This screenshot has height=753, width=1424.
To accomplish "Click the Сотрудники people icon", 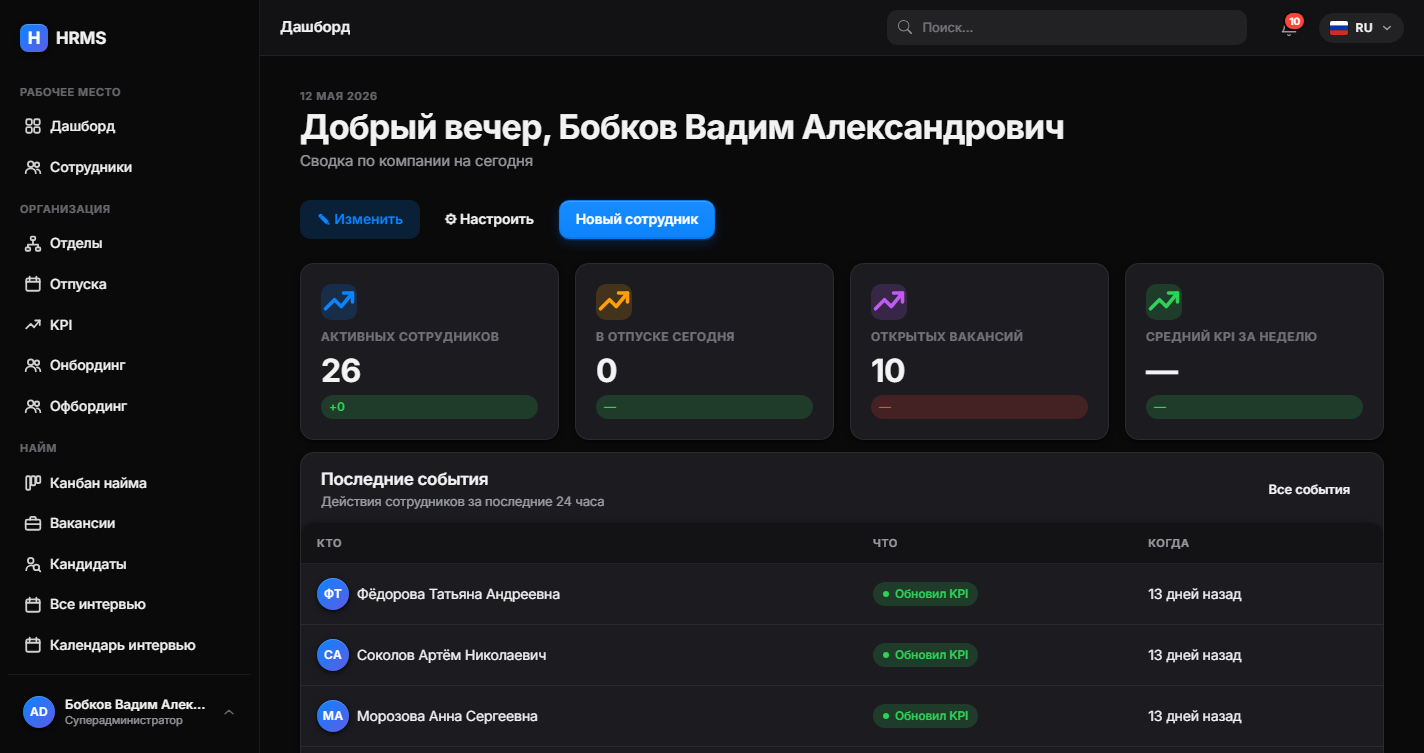I will click(x=33, y=168).
